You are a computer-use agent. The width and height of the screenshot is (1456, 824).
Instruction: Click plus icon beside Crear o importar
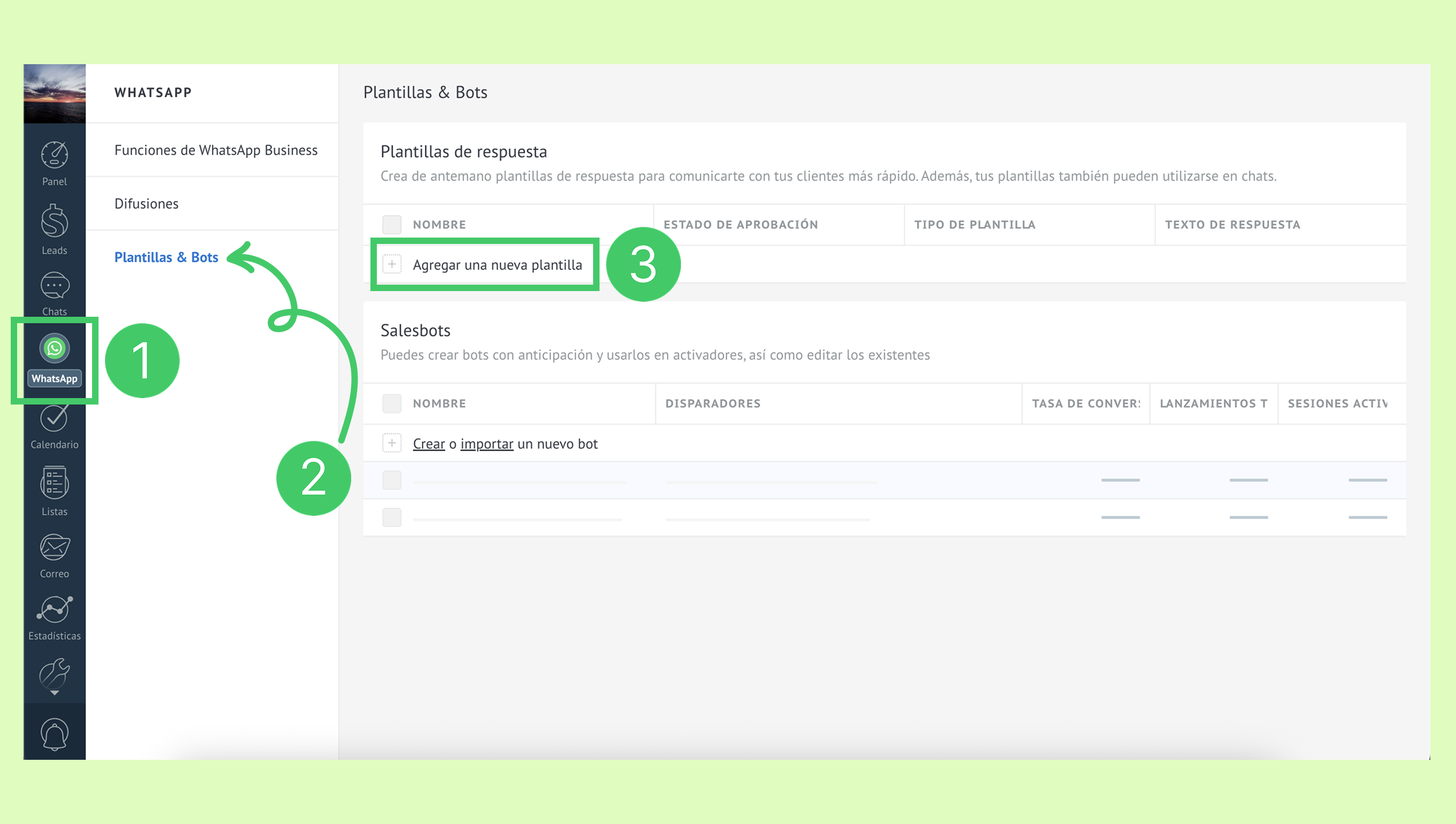pyautogui.click(x=392, y=443)
